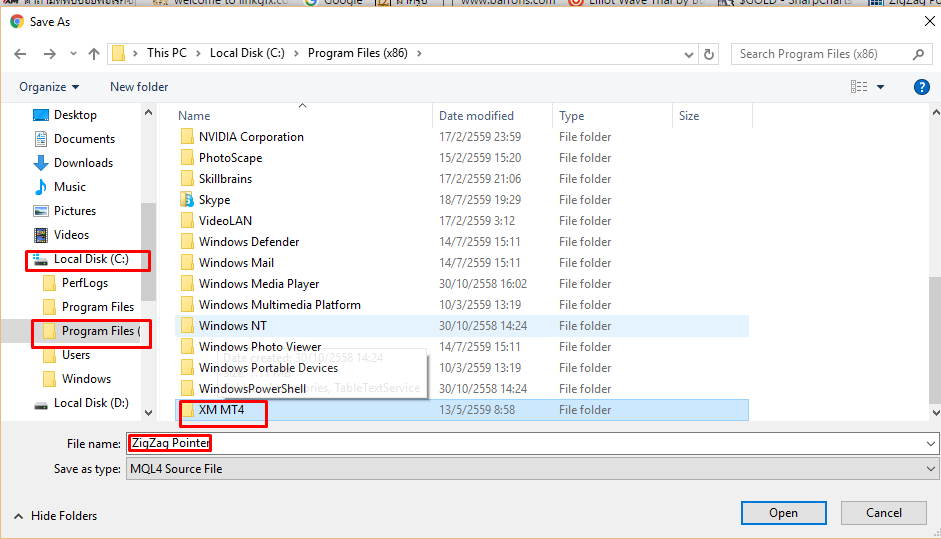Select the Windows NT folder
Image resolution: width=941 pixels, height=539 pixels.
click(x=232, y=326)
